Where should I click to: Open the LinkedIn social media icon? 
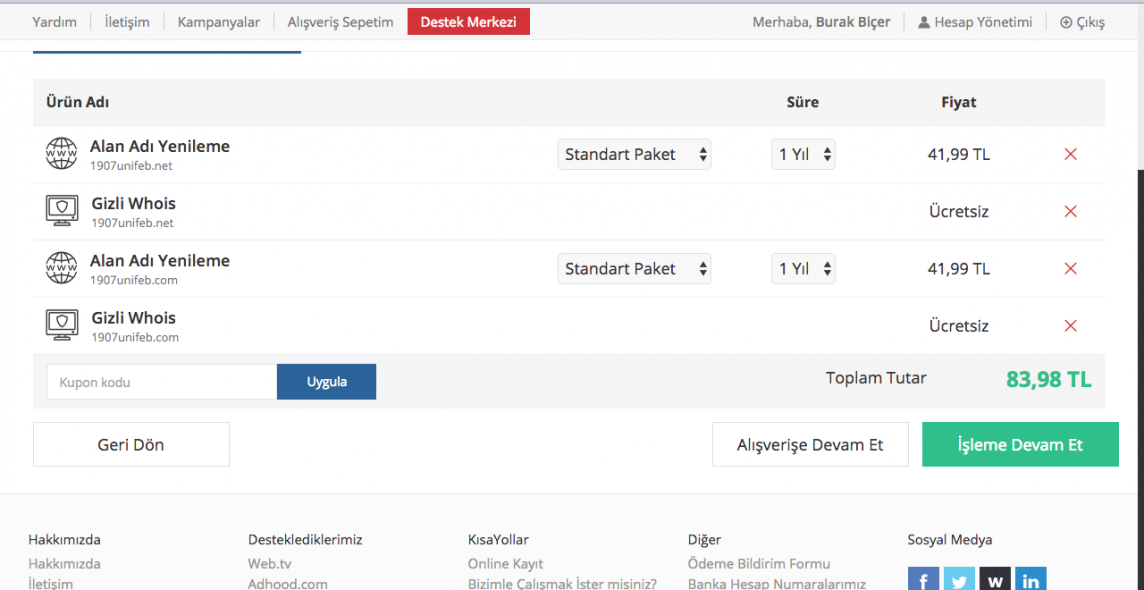tap(1030, 580)
